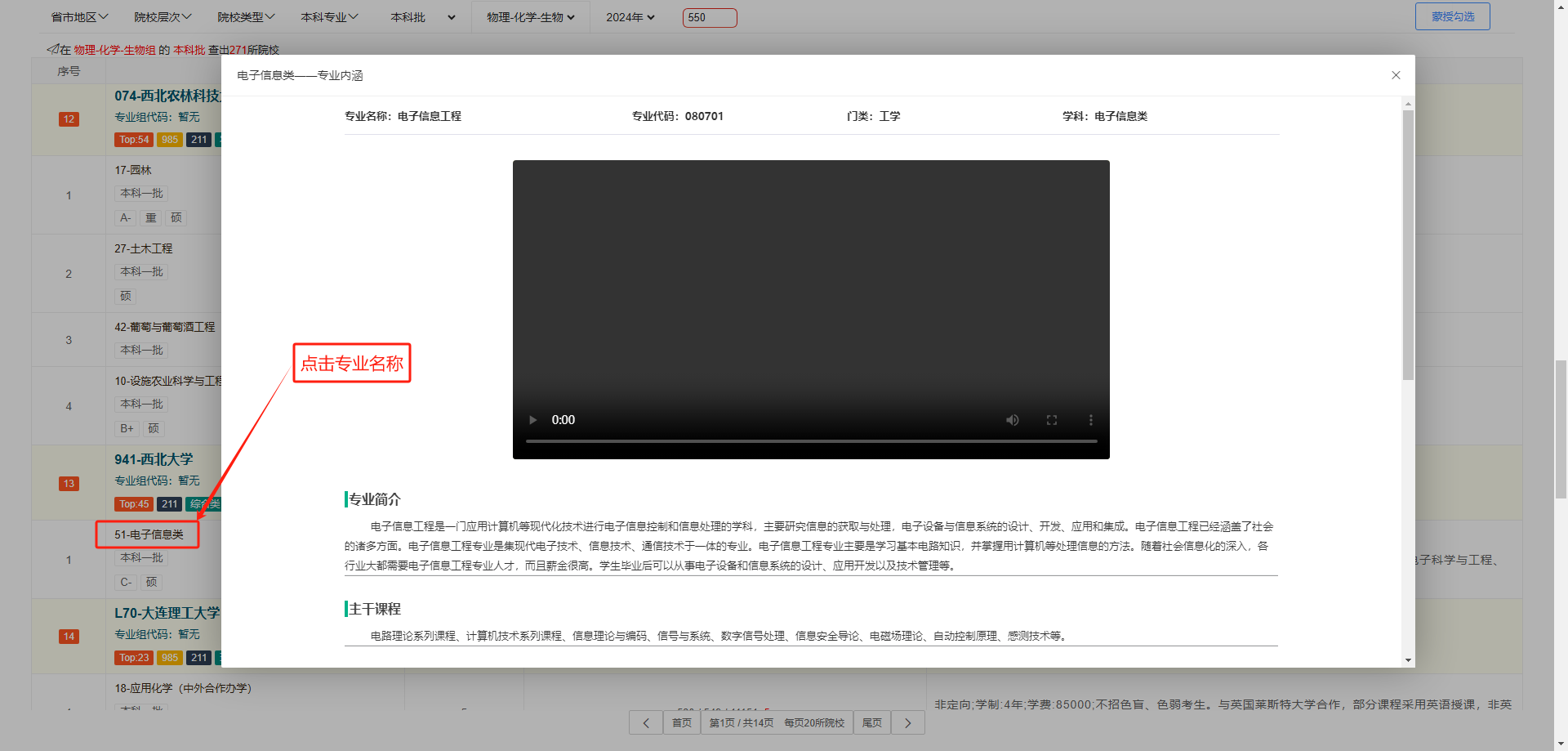The width and height of the screenshot is (1568, 751).
Task: Open the 本科专业 filter dropdown
Action: [x=329, y=17]
